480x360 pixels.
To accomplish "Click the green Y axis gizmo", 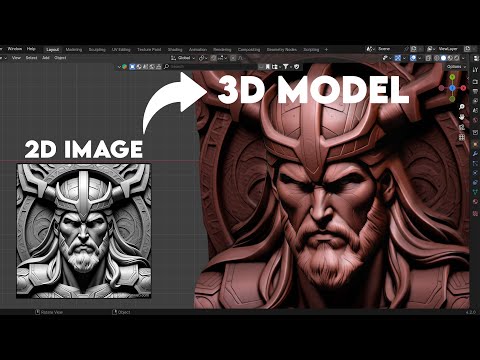I will [452, 77].
